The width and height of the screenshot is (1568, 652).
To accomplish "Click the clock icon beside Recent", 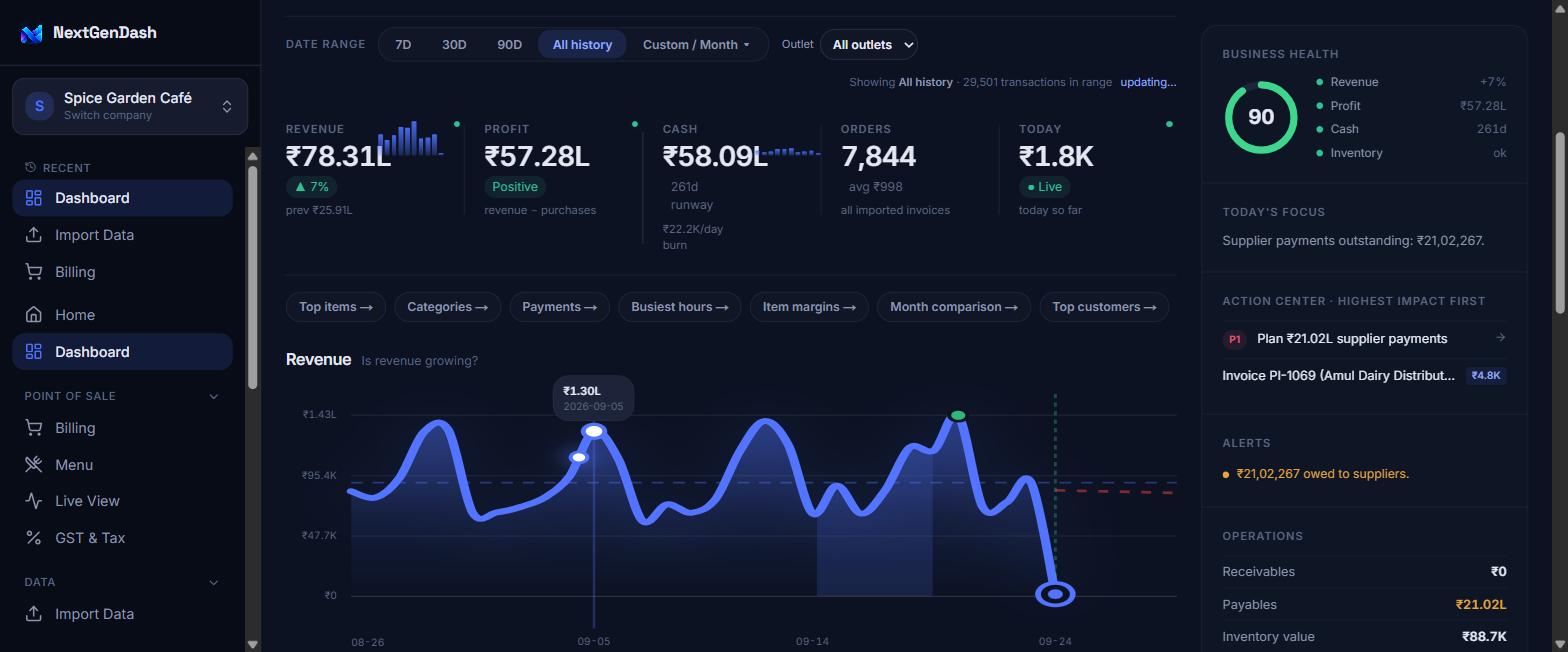I will (x=30, y=167).
